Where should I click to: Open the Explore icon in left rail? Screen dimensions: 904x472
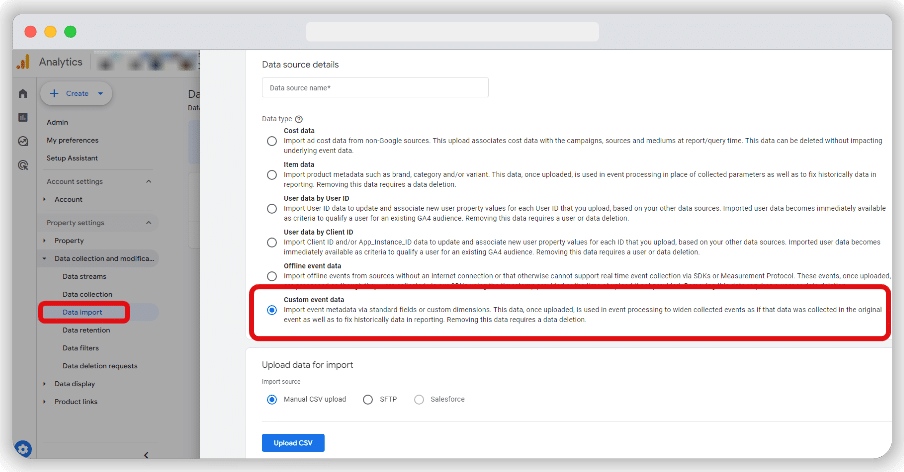23,141
